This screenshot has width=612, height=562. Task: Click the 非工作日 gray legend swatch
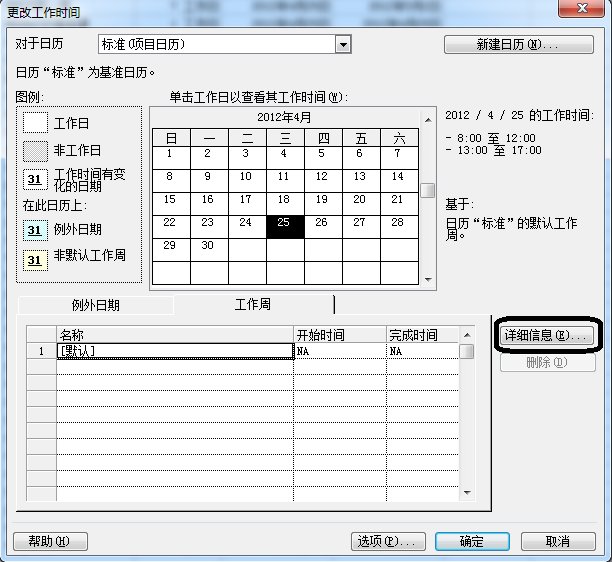coord(35,151)
